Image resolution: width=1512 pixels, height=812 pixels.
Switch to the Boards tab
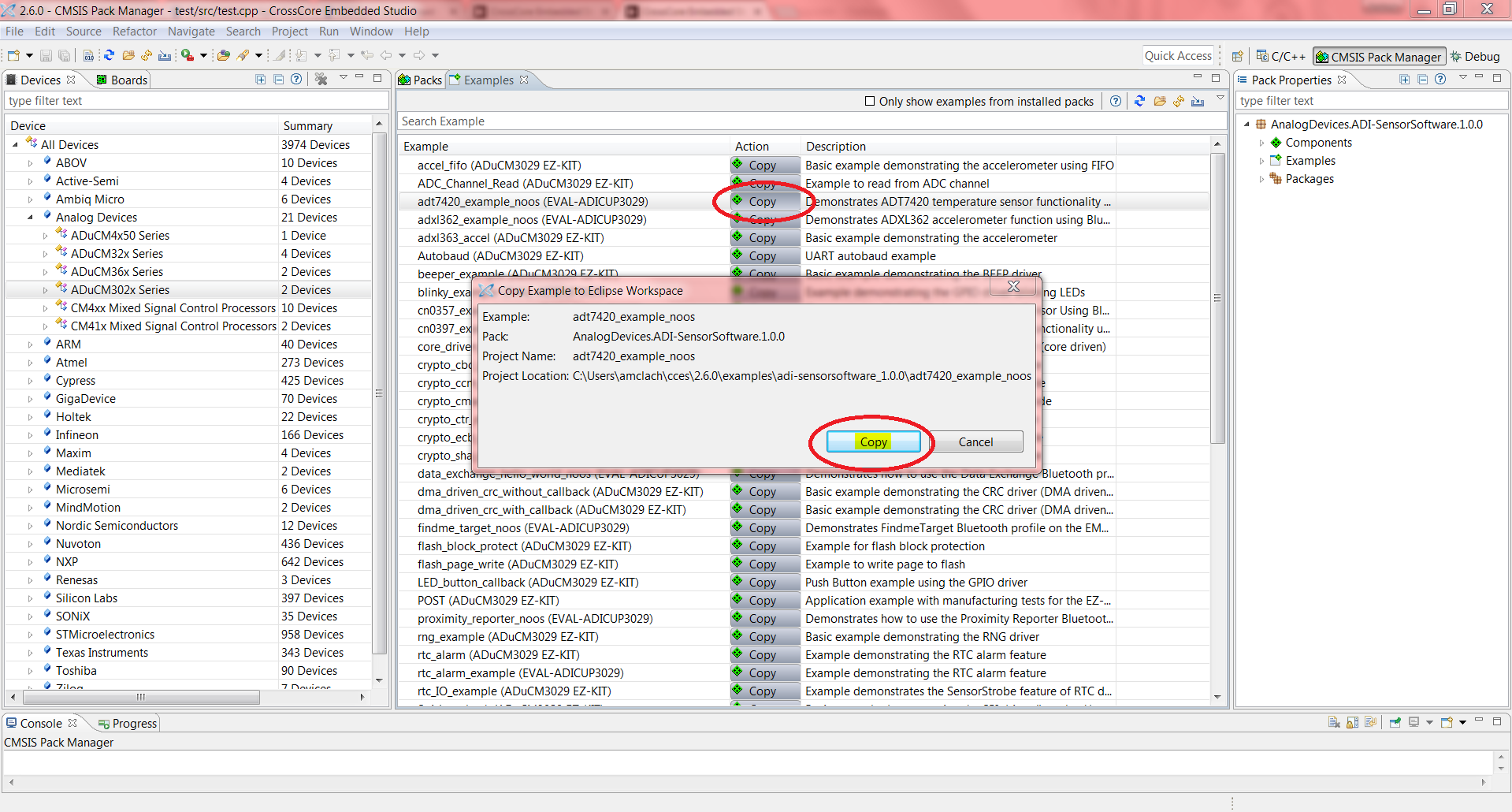pyautogui.click(x=122, y=80)
